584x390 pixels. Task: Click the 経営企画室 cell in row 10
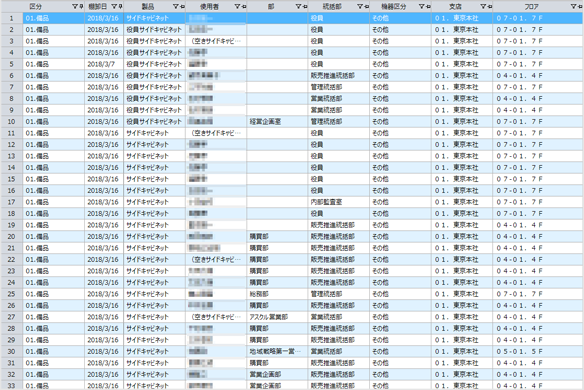click(x=277, y=121)
